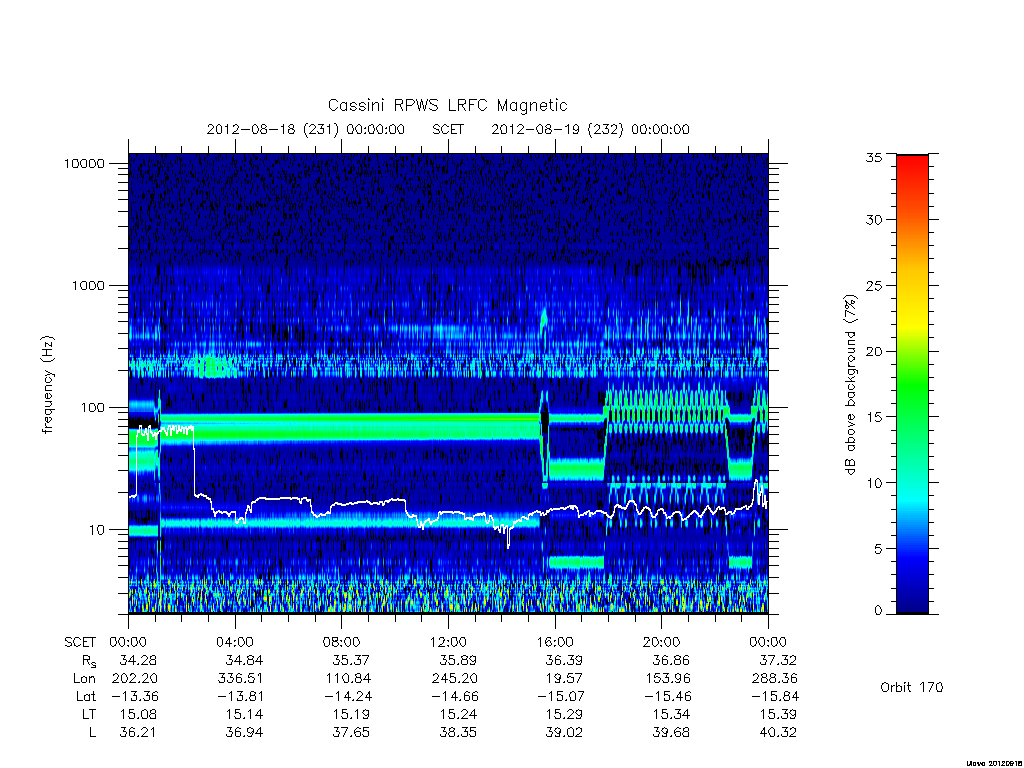Click the 16:00 time tick label

(555, 643)
